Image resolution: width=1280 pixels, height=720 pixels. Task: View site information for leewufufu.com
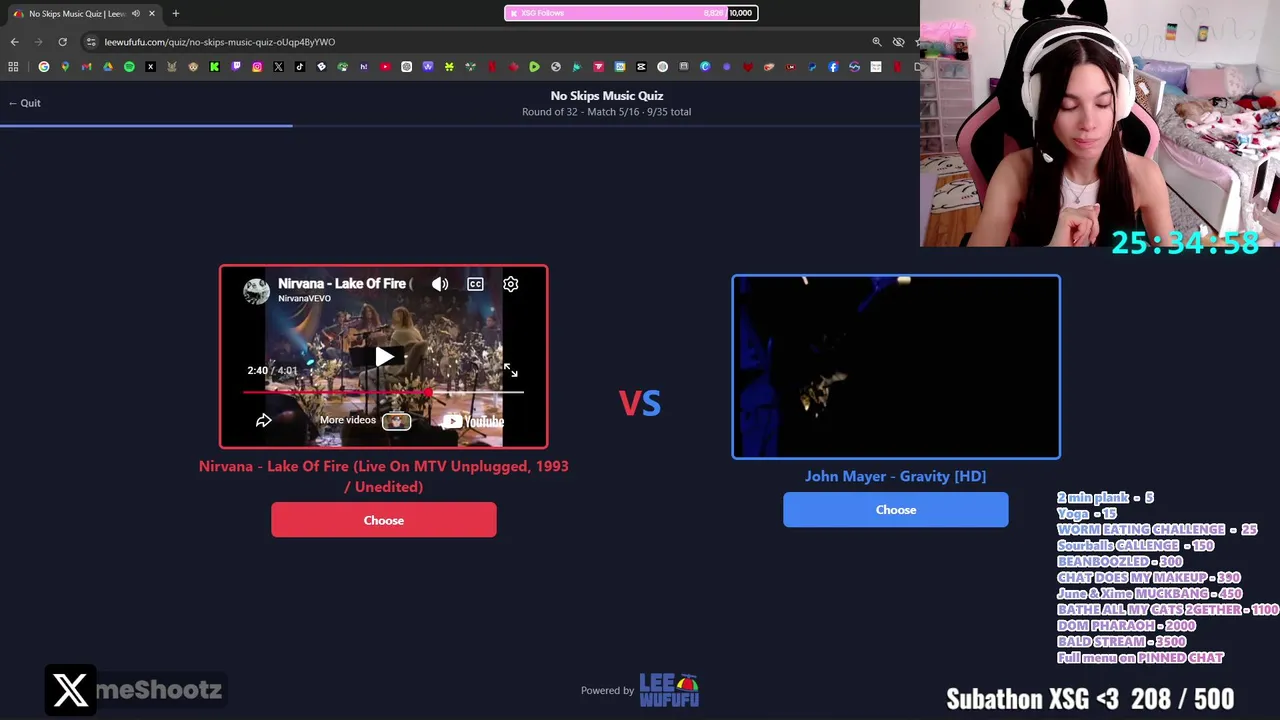coord(91,42)
